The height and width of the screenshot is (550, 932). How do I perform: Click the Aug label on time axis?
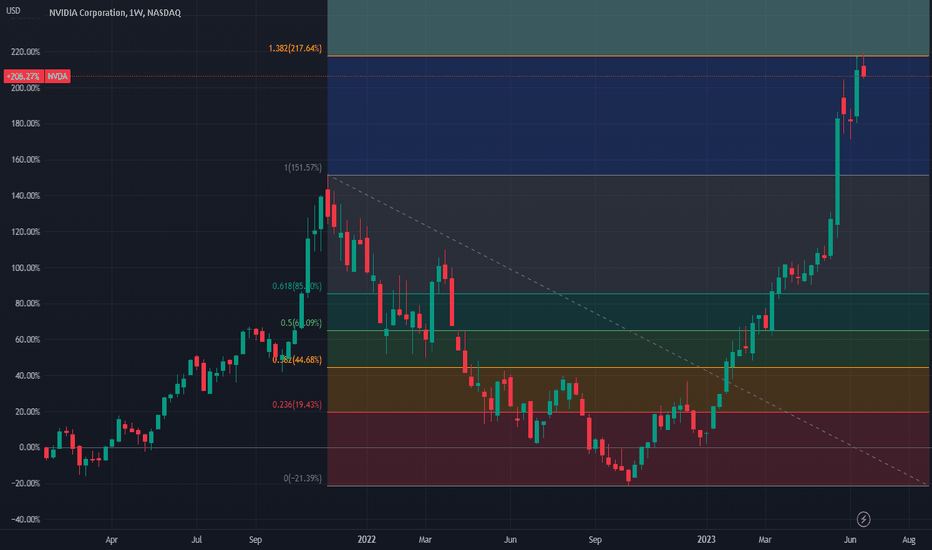[x=908, y=540]
